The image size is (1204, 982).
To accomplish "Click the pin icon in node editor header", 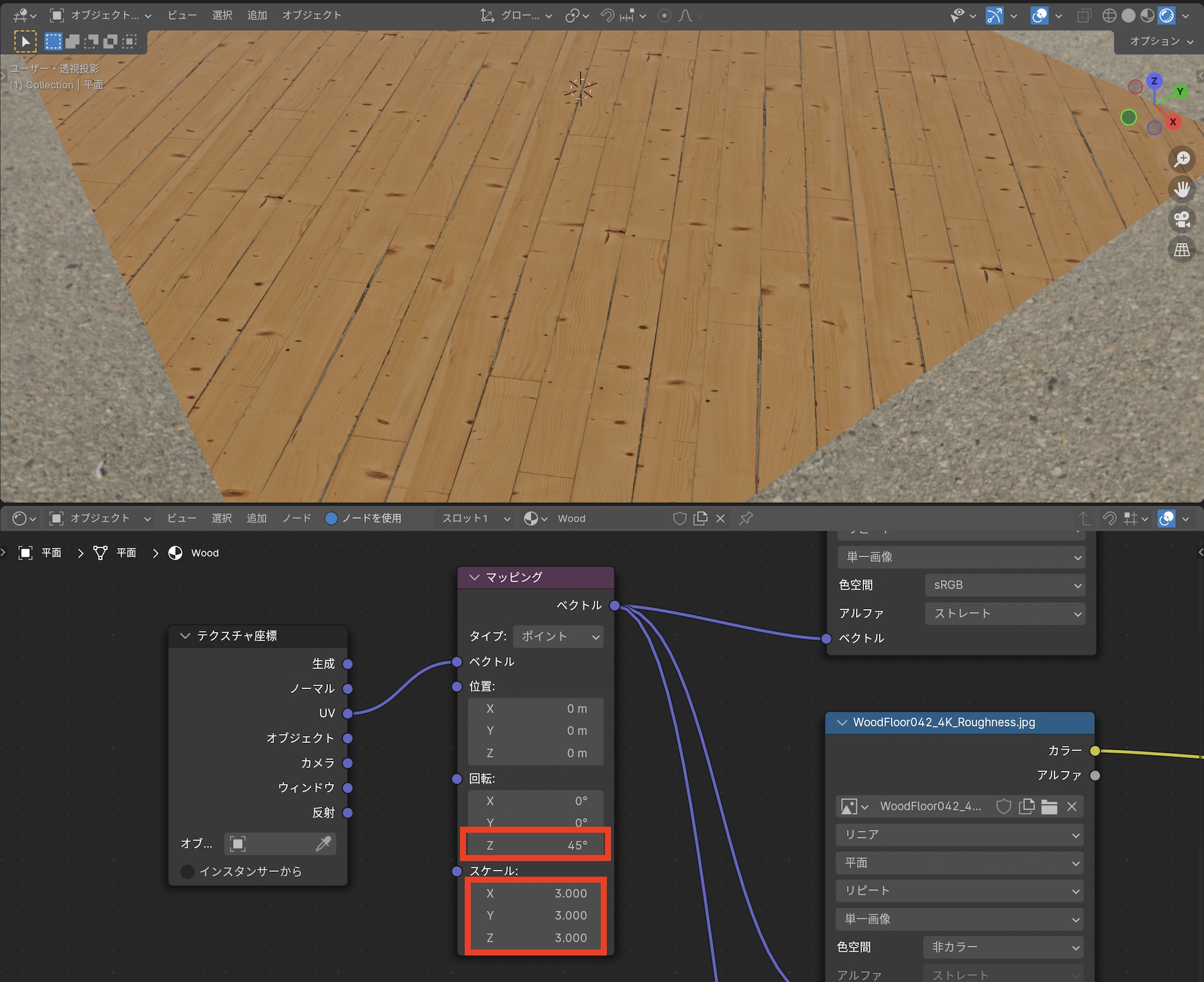I will (746, 518).
